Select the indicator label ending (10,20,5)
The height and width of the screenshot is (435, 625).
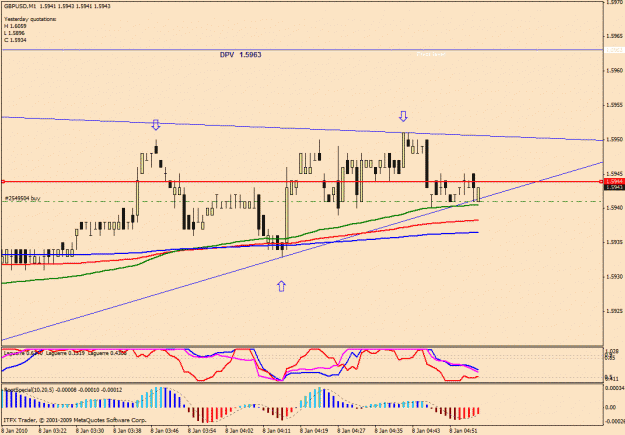[x=63, y=390]
